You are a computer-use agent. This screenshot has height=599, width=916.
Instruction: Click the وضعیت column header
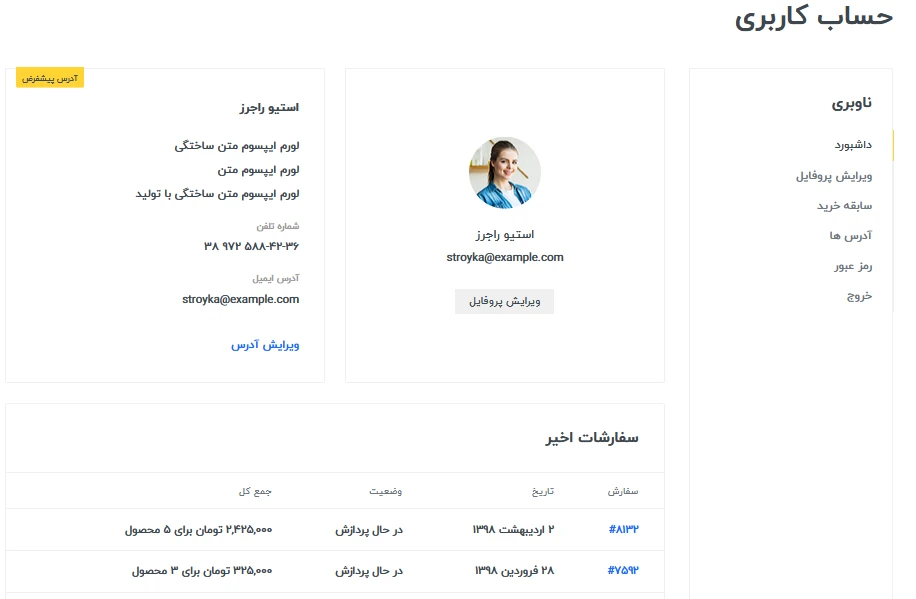pos(386,491)
